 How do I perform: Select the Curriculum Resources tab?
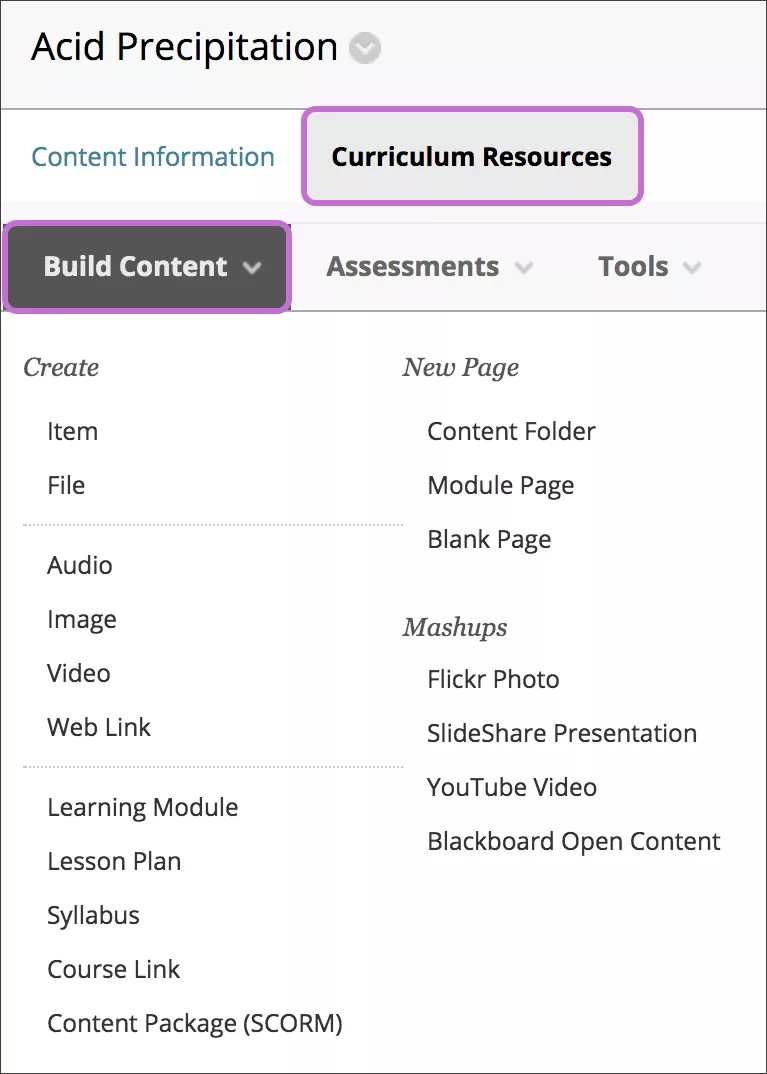click(x=471, y=157)
